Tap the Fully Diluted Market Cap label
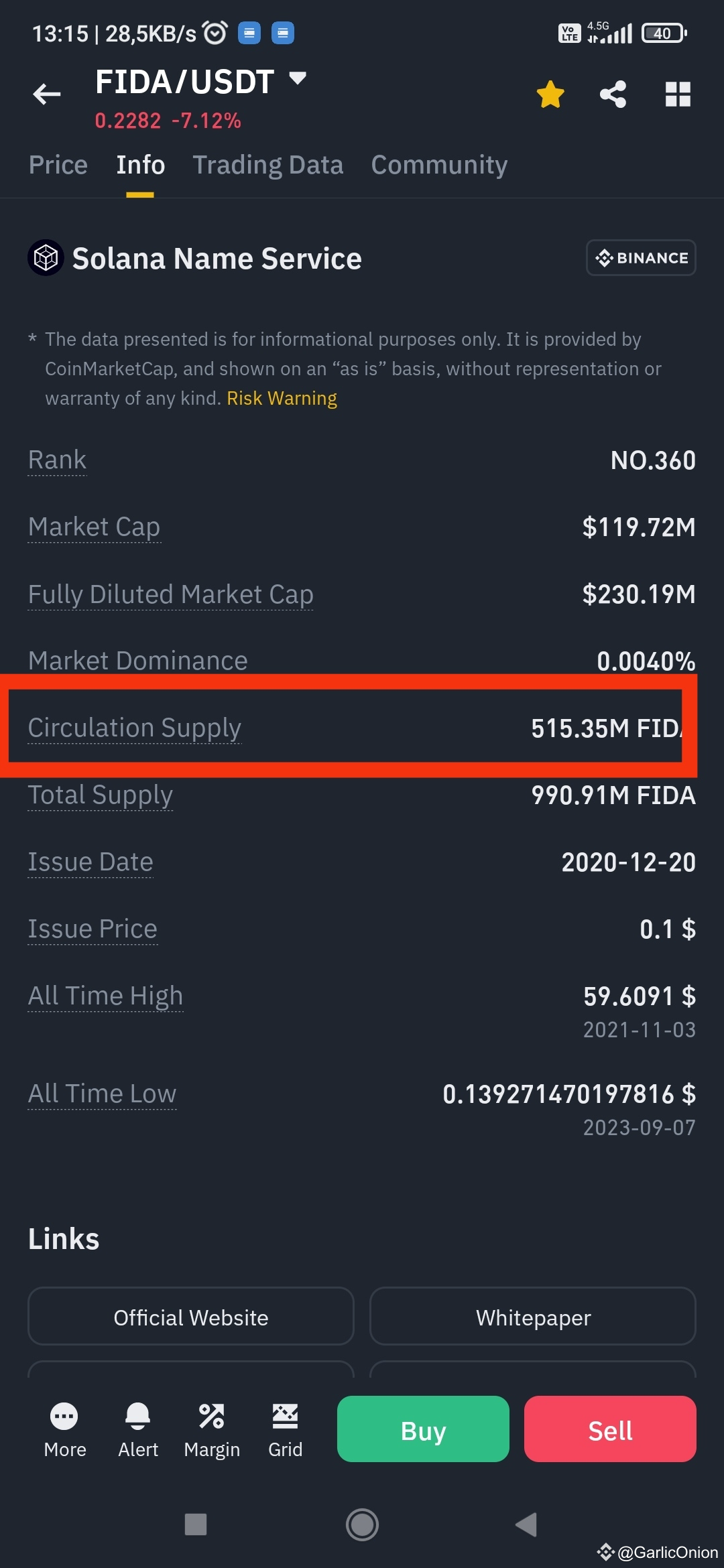Image resolution: width=724 pixels, height=1568 pixels. pos(170,595)
